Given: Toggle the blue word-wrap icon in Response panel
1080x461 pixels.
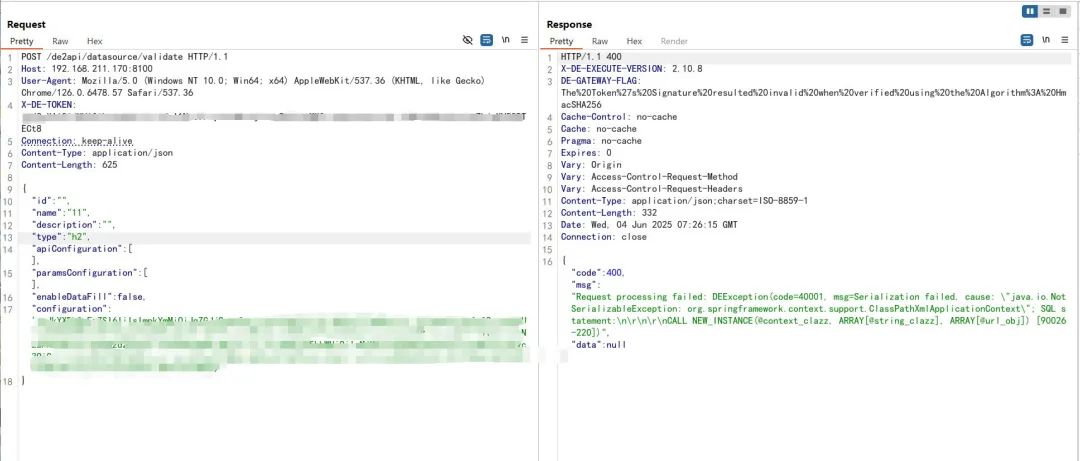Looking at the screenshot, I should 1026,41.
